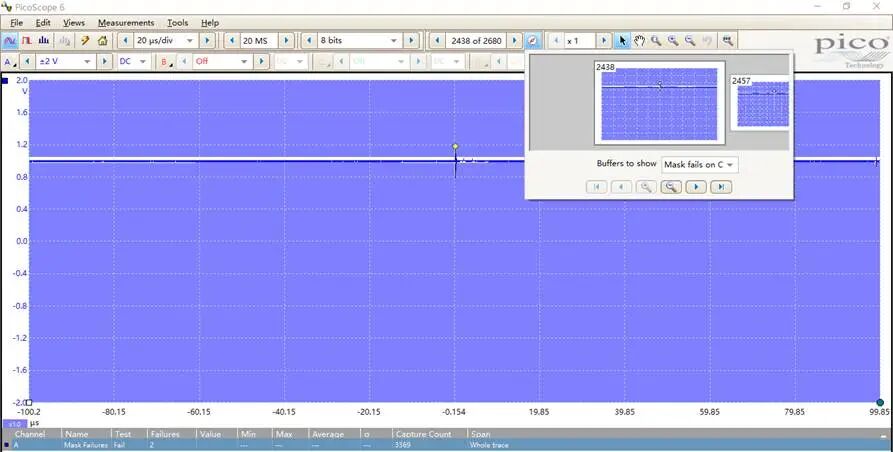Click the 2438 of 2680 buffer field
Image resolution: width=893 pixels, height=452 pixels.
pos(476,40)
